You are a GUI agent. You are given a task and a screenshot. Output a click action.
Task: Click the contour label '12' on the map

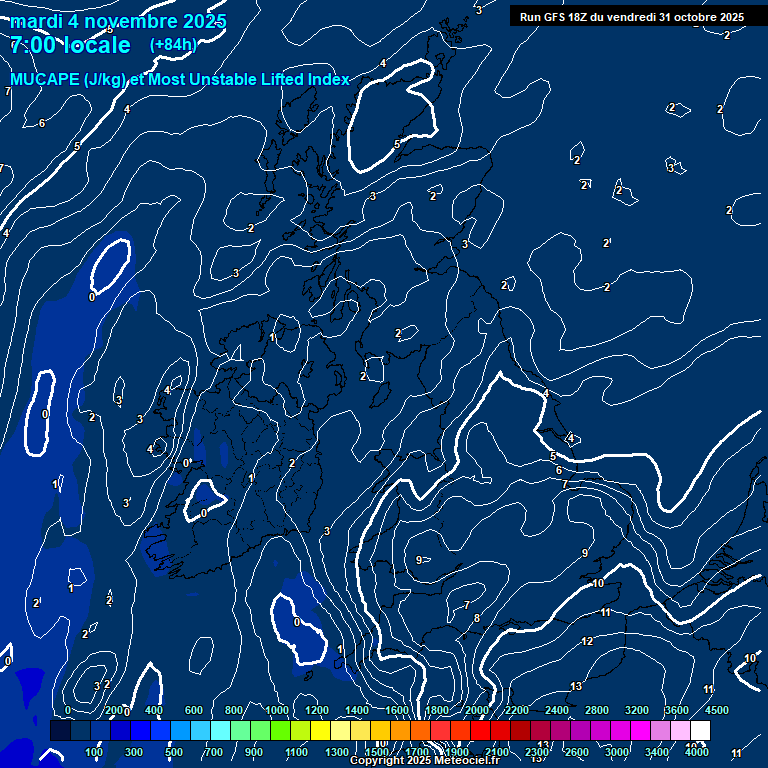(587, 641)
